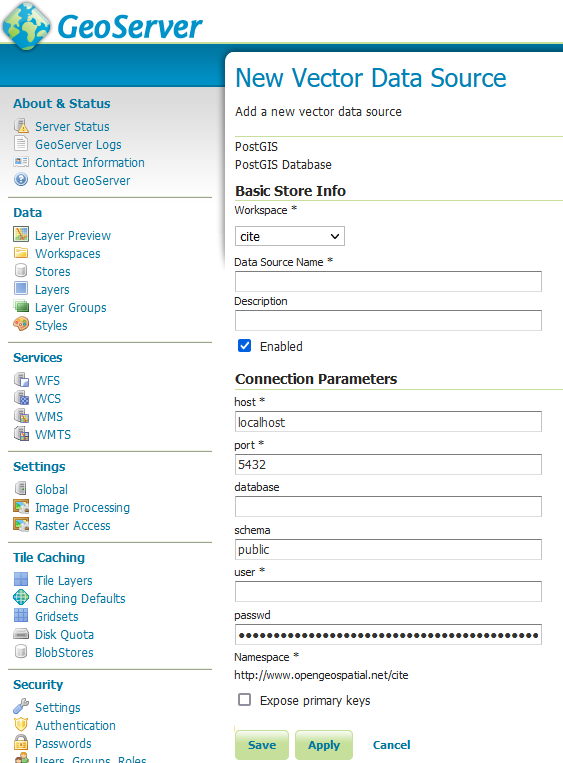Click the Save button
The width and height of the screenshot is (563, 763).
[262, 745]
